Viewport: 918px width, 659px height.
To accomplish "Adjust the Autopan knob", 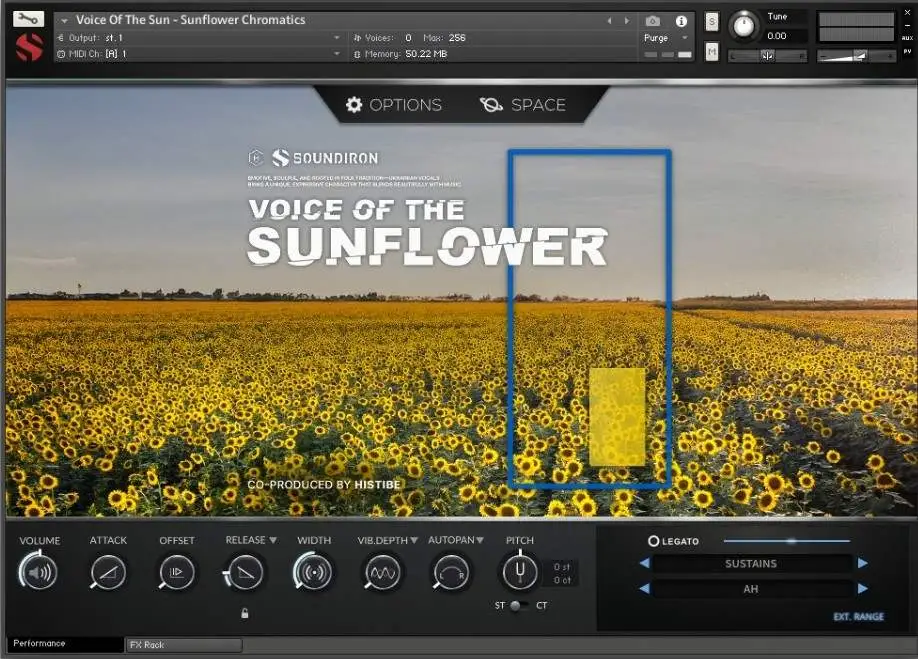I will [x=451, y=572].
